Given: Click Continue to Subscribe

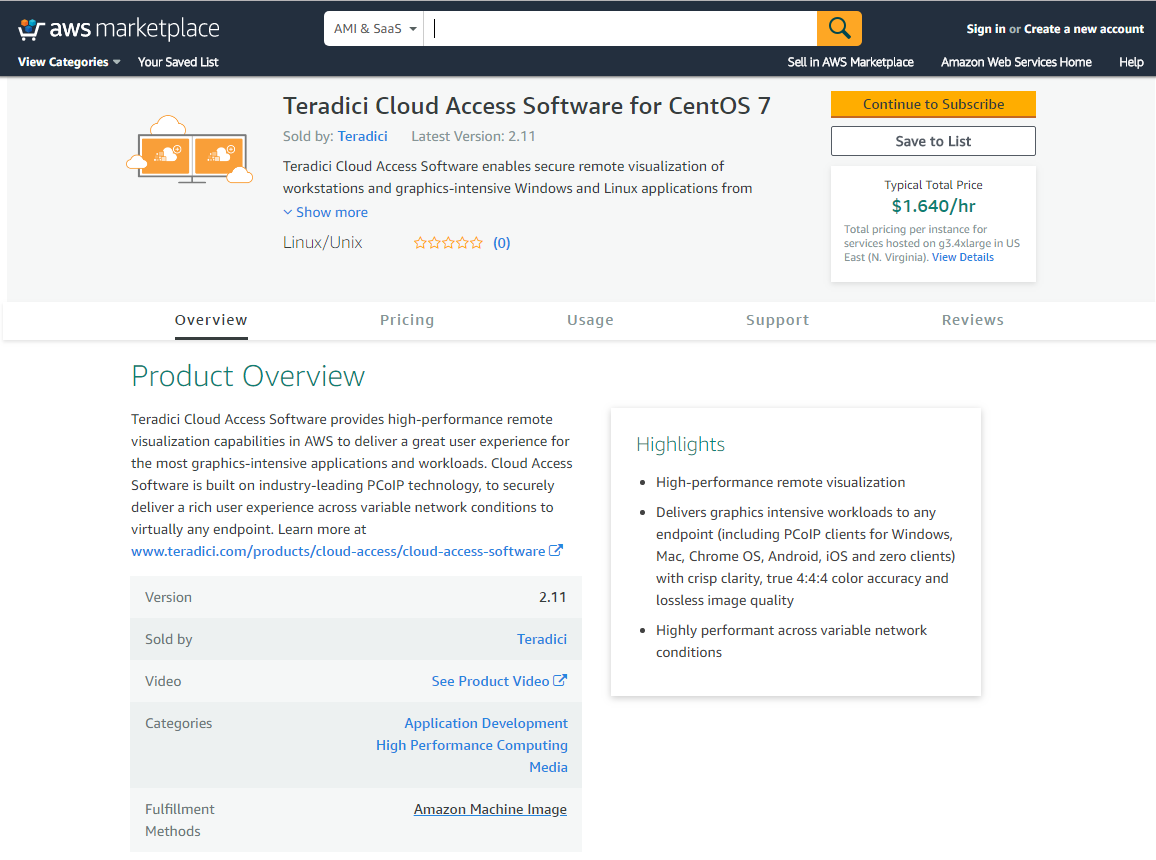Looking at the screenshot, I should pos(932,104).
